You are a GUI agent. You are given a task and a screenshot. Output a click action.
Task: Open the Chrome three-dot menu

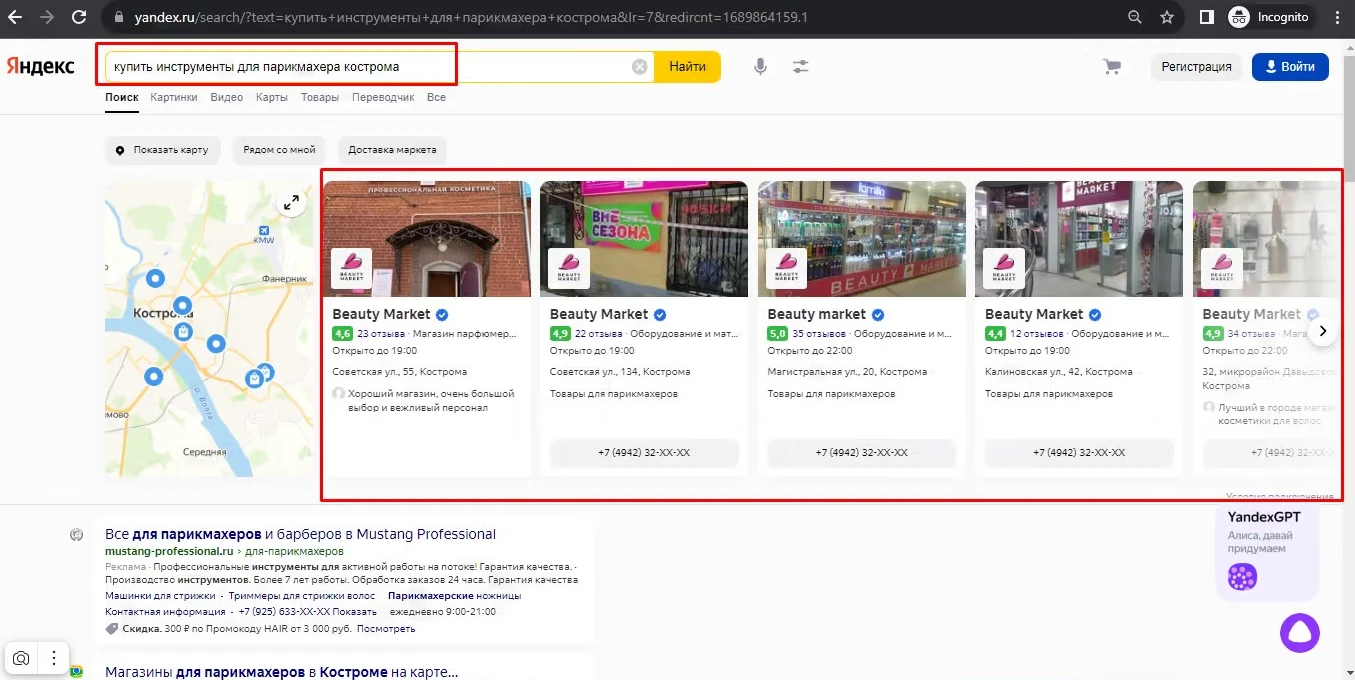1337,17
